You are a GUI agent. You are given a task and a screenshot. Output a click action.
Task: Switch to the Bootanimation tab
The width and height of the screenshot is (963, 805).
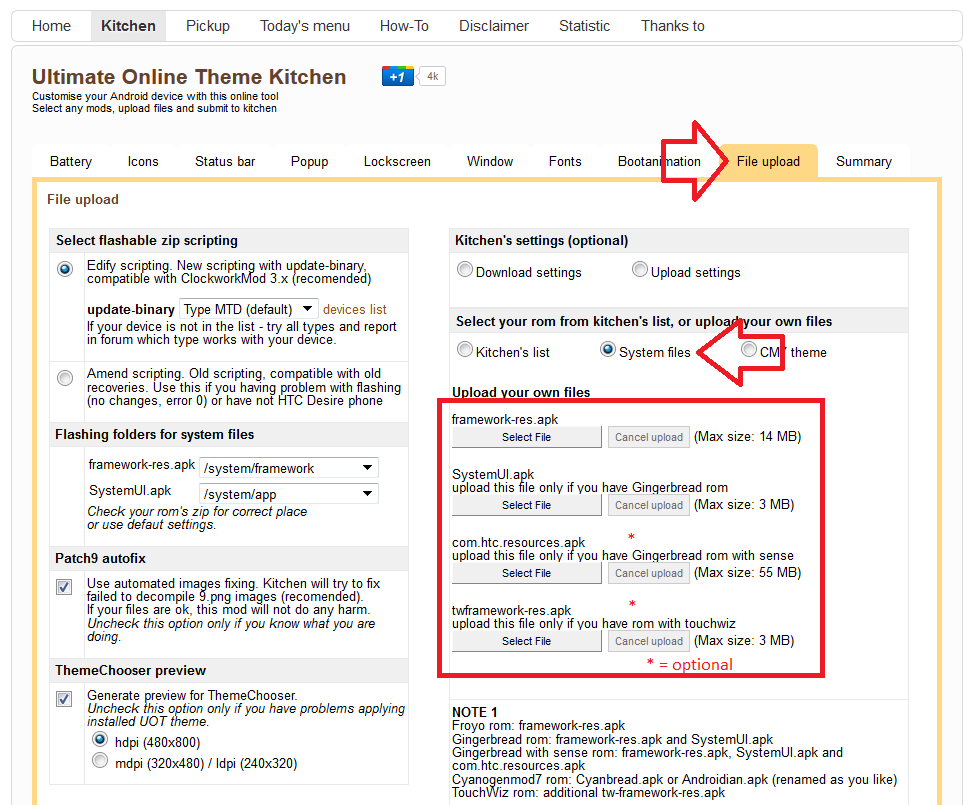[x=659, y=161]
